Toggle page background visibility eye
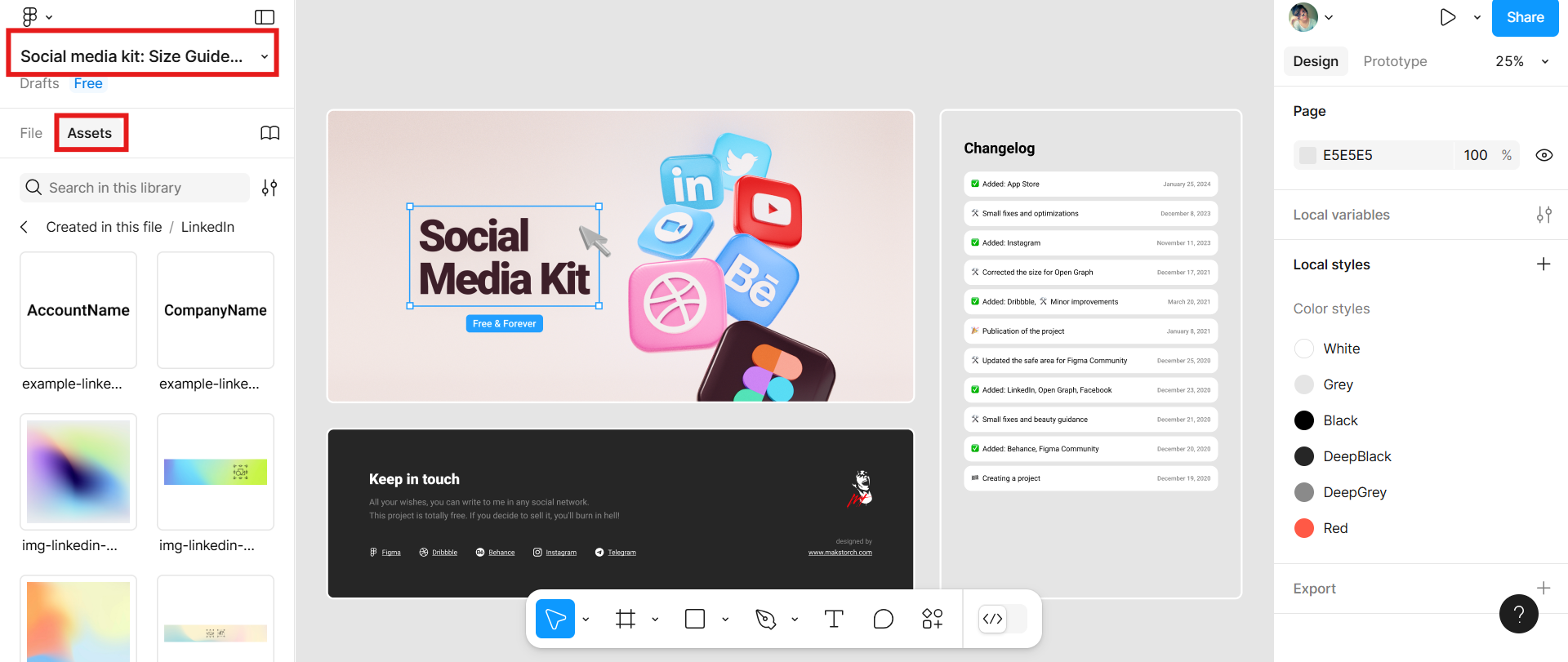Screen dimensions: 1568x662 pyautogui.click(x=1544, y=155)
